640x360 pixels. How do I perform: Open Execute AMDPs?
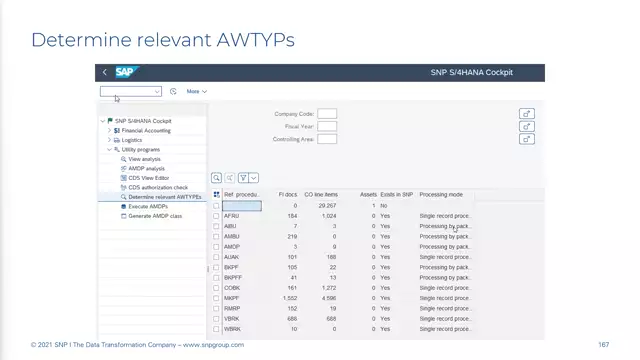coord(148,207)
